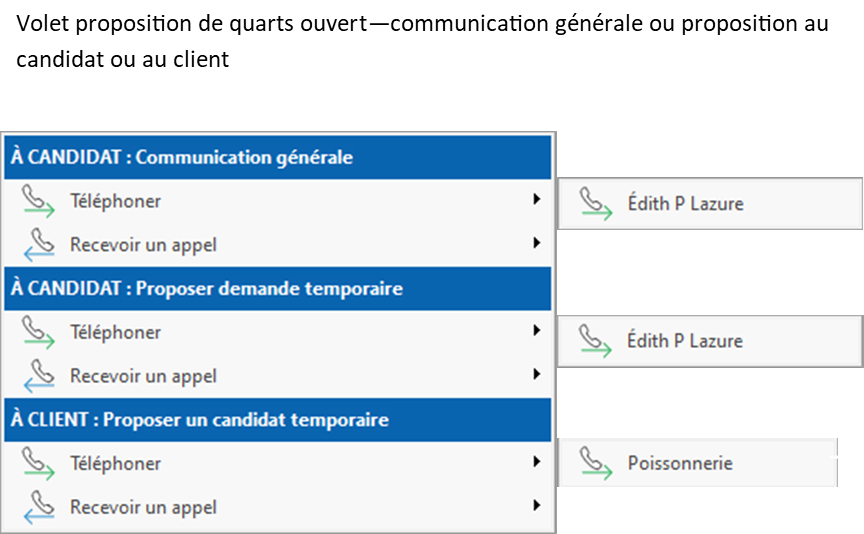Screen dimensions: 864x534
Task: Expand Recevoir un appel arrow under Communication générale
Action: 537,243
